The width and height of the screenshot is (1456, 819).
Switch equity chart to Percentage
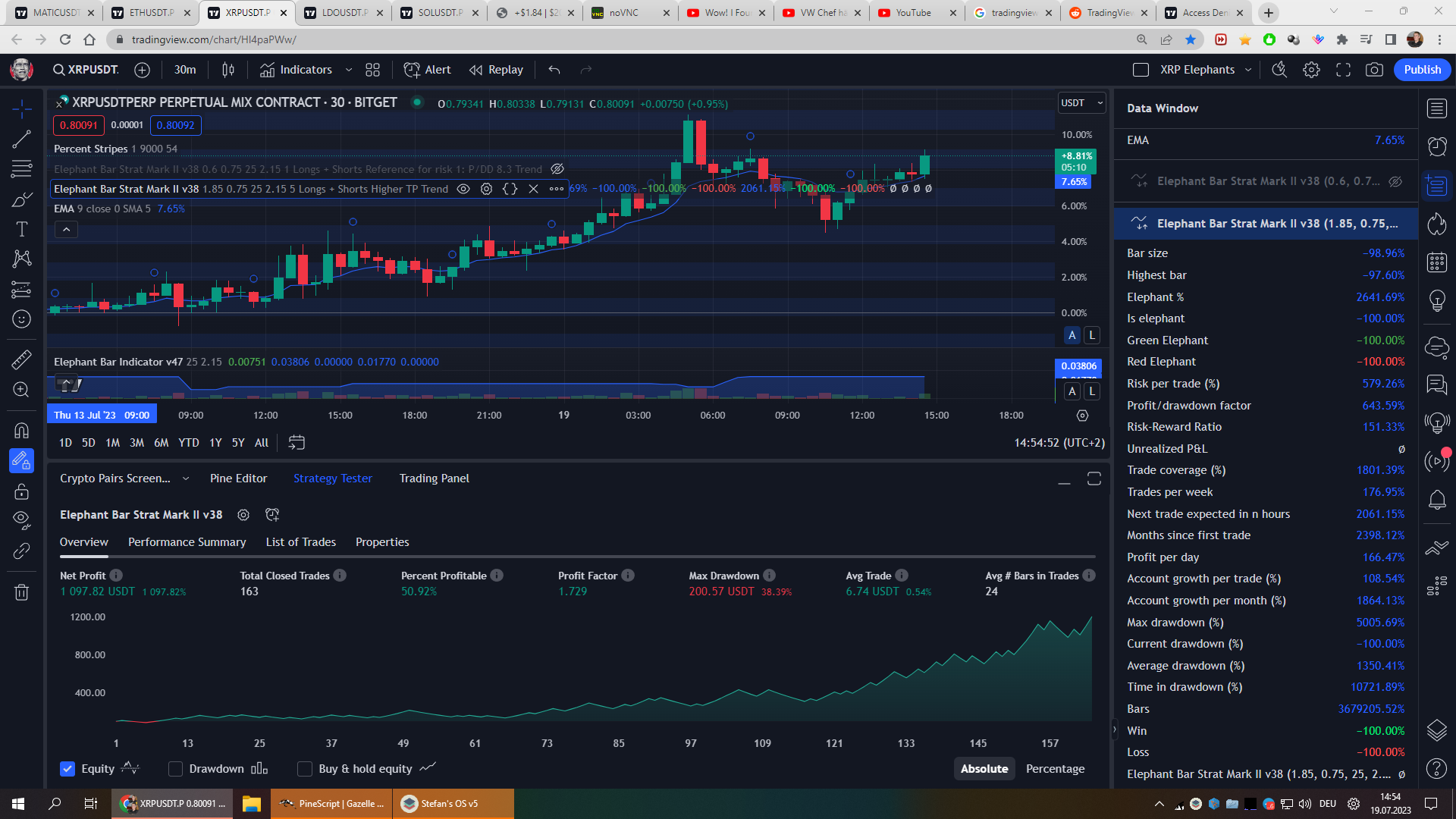click(x=1055, y=769)
